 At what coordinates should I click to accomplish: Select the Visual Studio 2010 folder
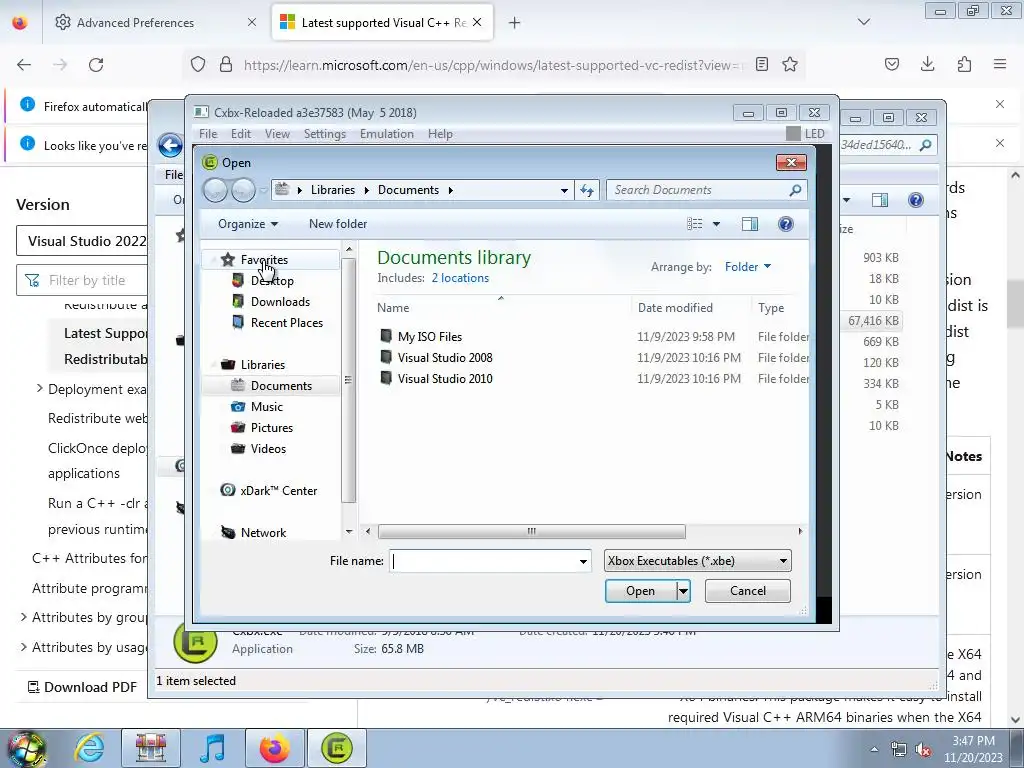445,379
